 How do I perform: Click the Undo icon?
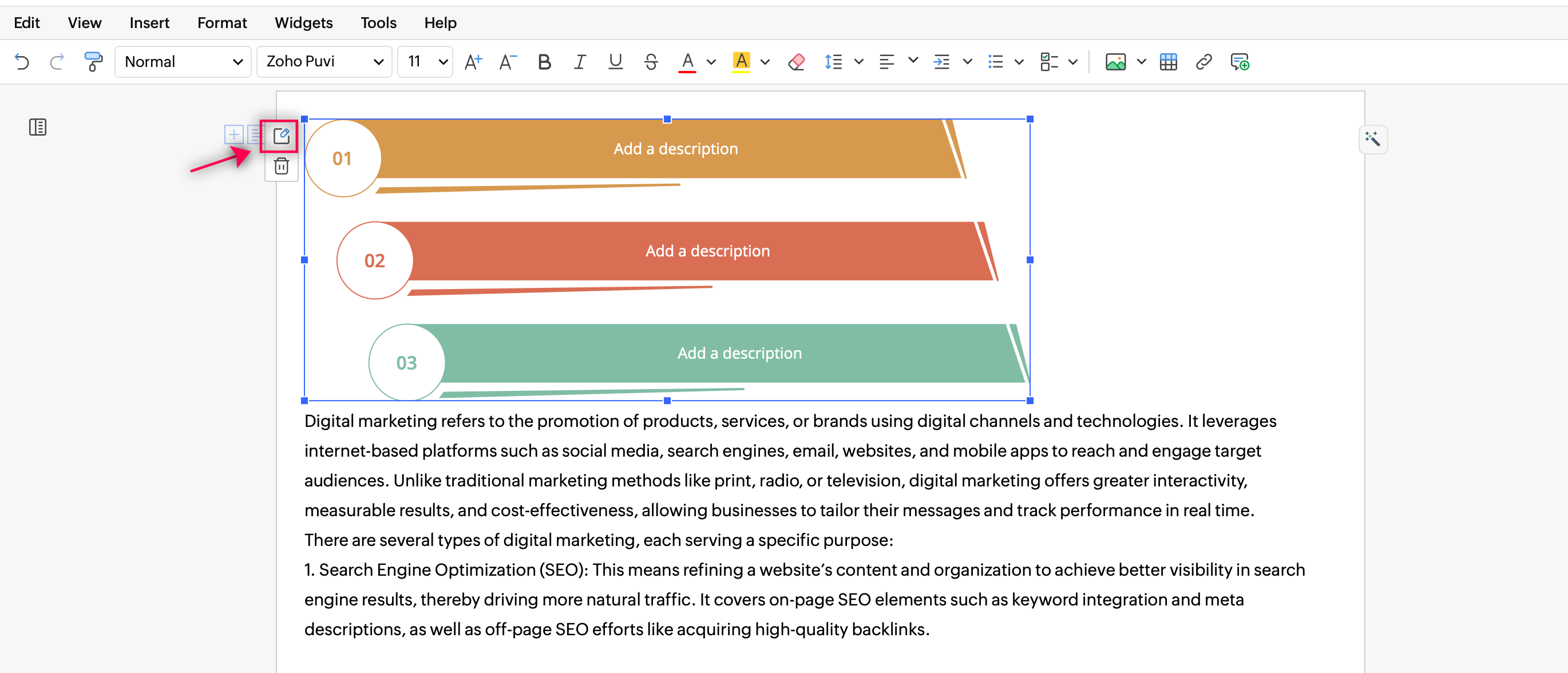(x=22, y=61)
